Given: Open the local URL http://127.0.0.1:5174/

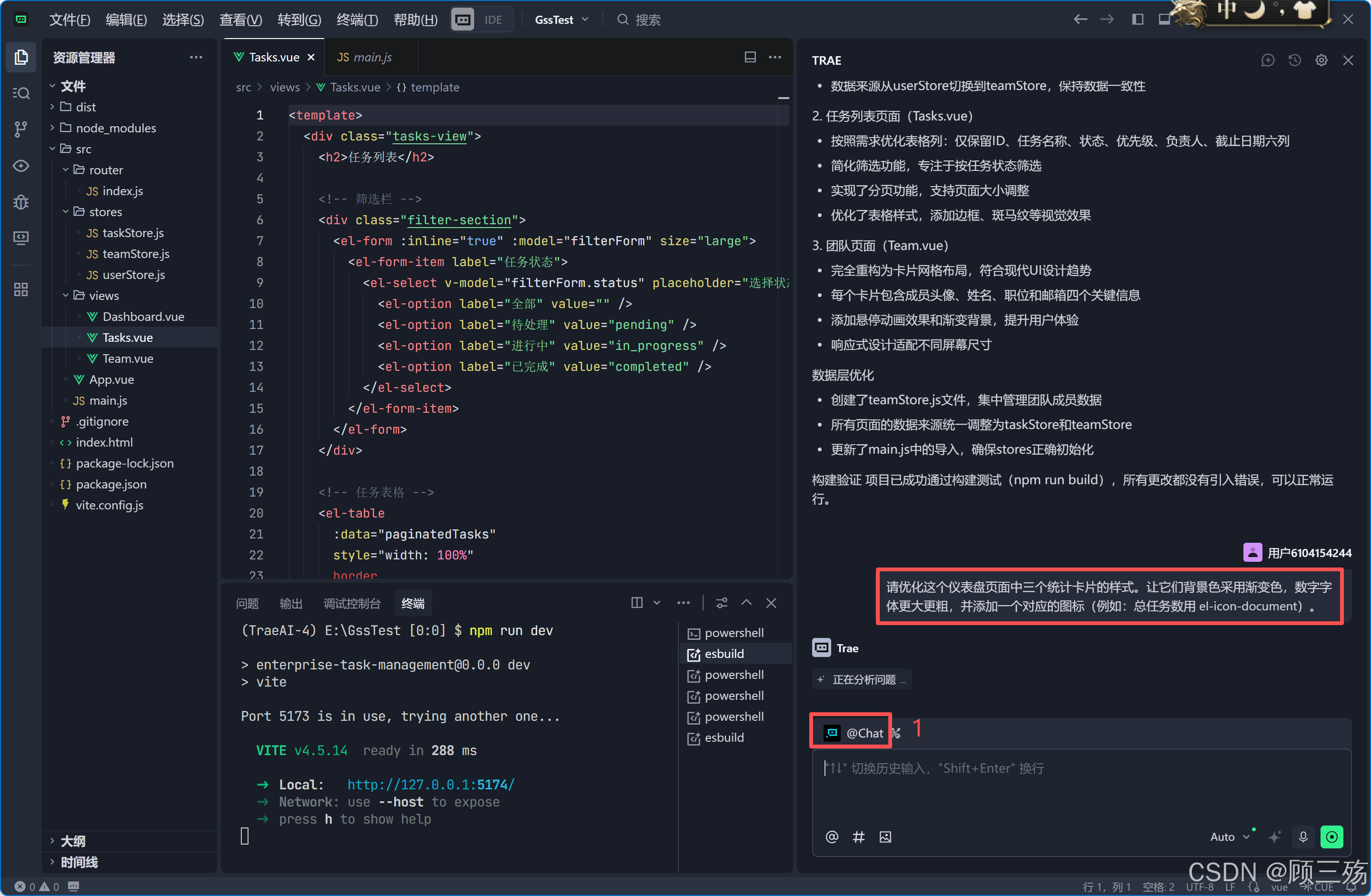Looking at the screenshot, I should [430, 785].
